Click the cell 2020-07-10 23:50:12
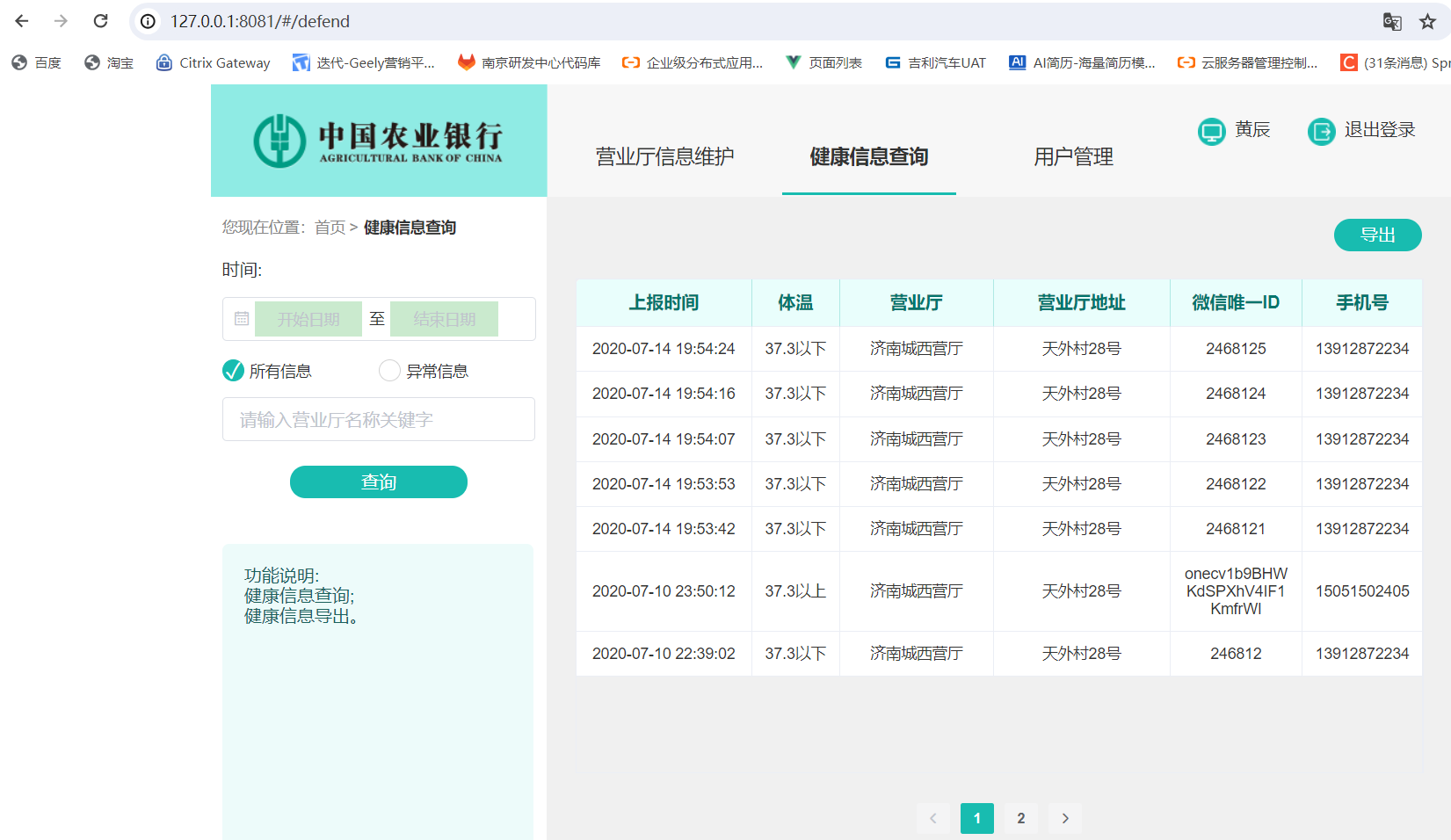1451x840 pixels. pos(664,591)
